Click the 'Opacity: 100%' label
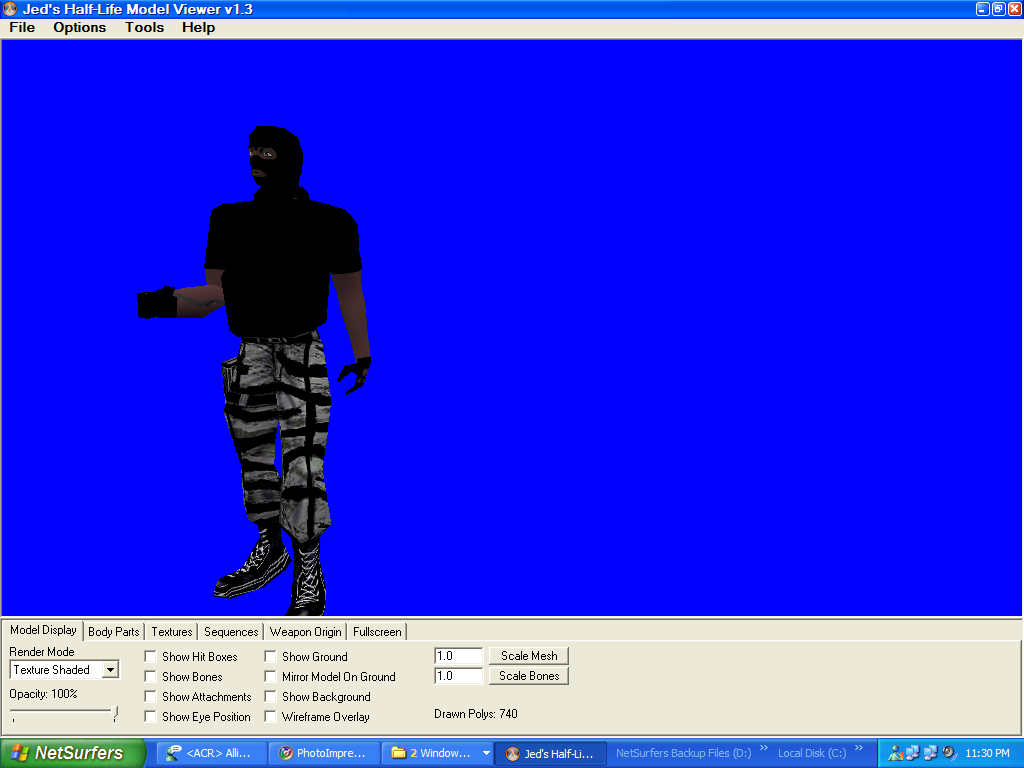 (43, 694)
